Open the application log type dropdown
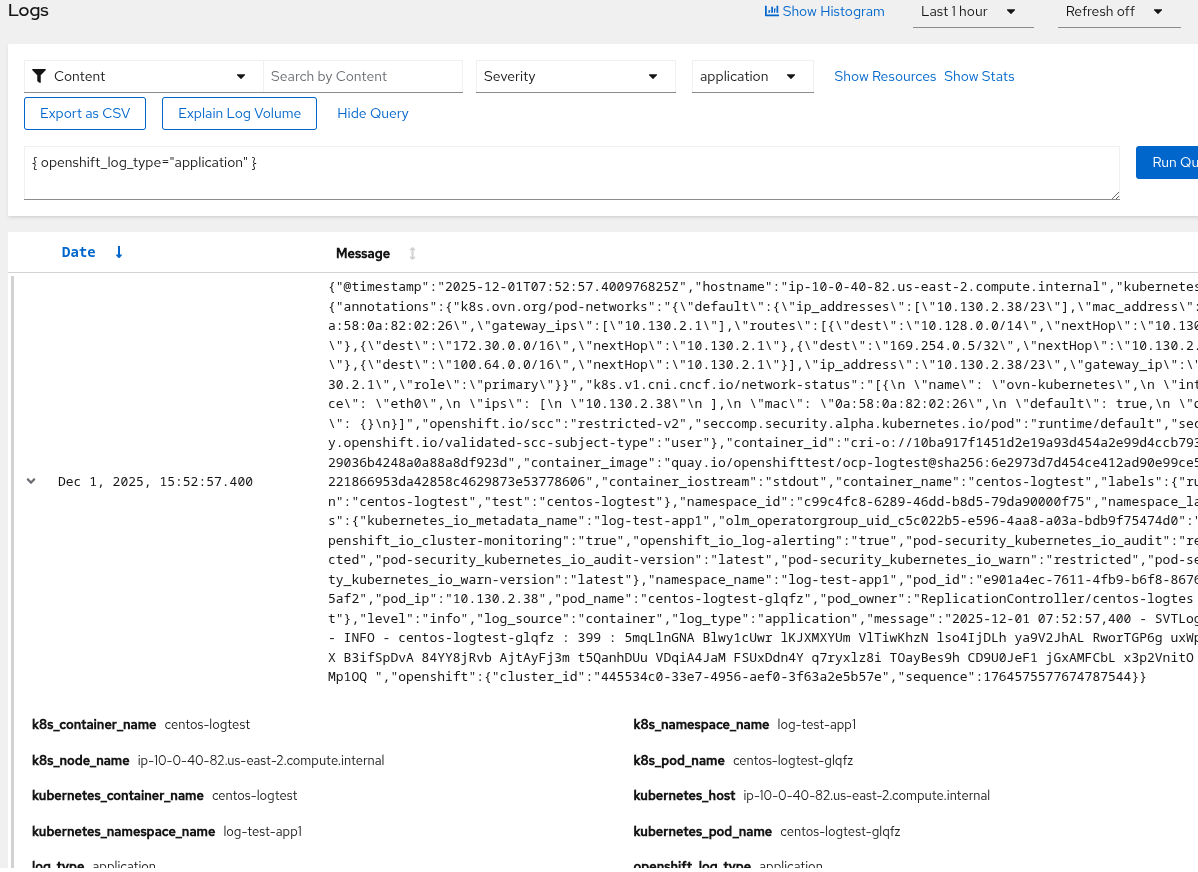The width and height of the screenshot is (1198, 872). [x=752, y=76]
